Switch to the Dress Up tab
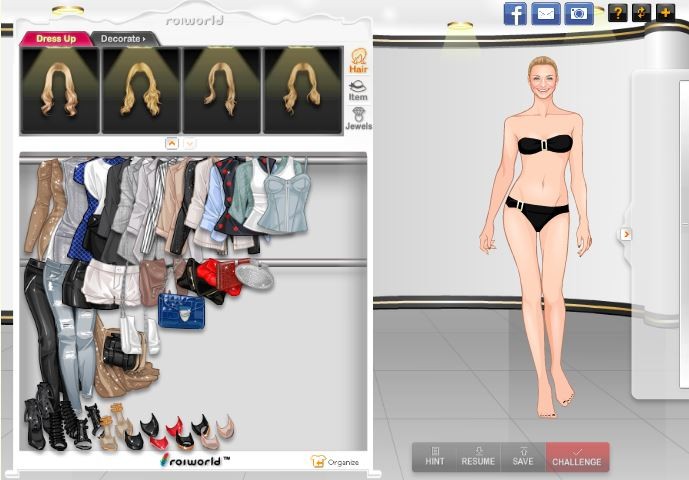Viewport: 689px width, 480px height. click(x=56, y=39)
